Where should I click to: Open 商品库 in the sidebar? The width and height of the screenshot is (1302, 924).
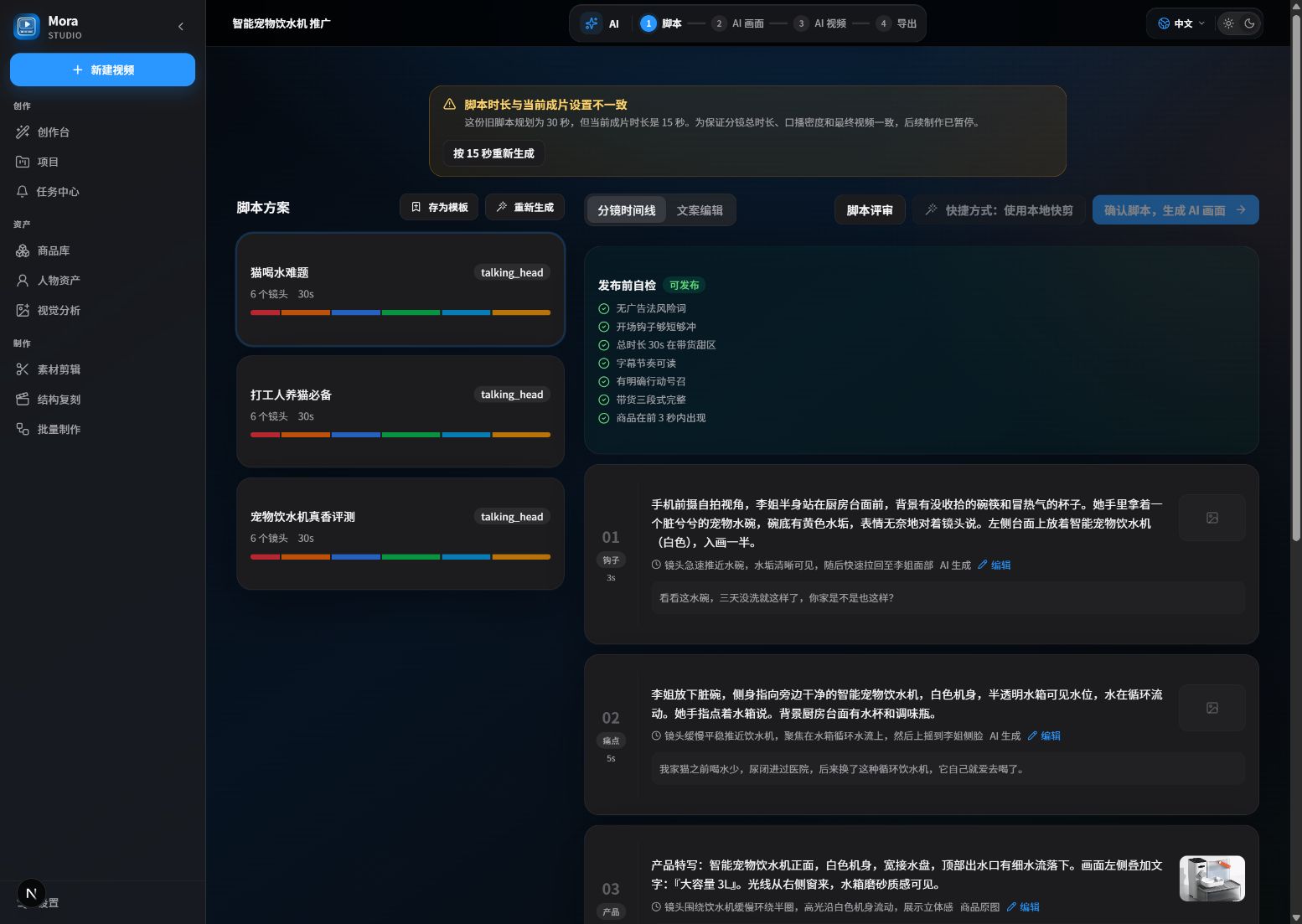click(102, 250)
